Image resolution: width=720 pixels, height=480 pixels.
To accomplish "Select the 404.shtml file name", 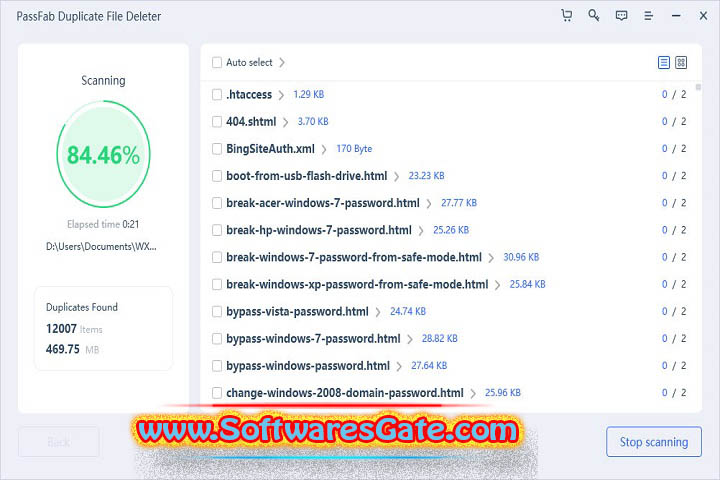I will pyautogui.click(x=251, y=121).
